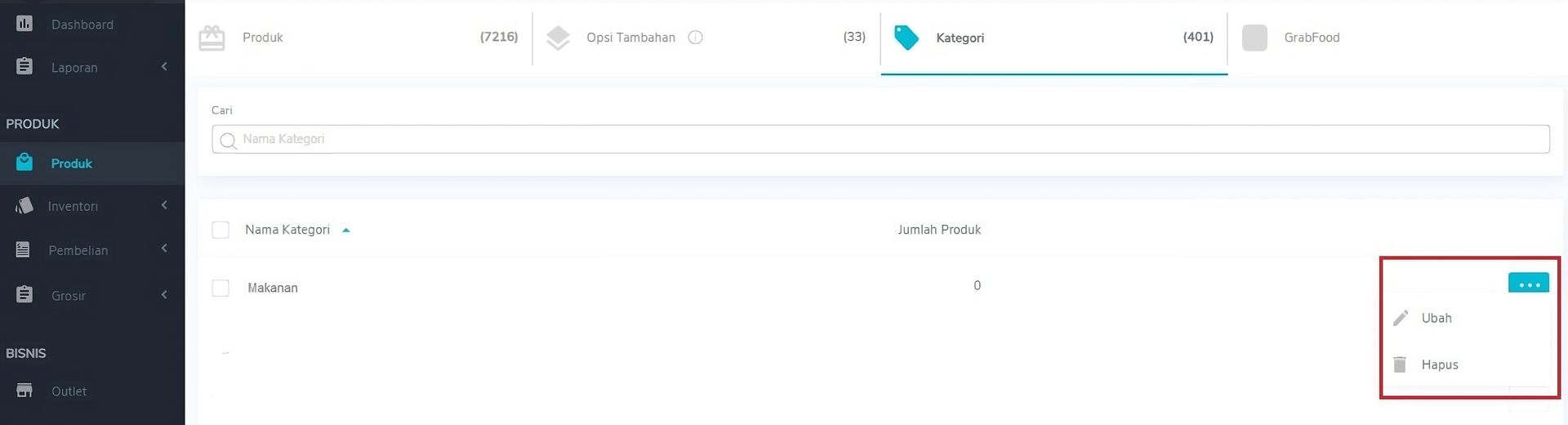The image size is (1568, 425).
Task: Click the Produk shopping bag icon
Action: point(24,162)
